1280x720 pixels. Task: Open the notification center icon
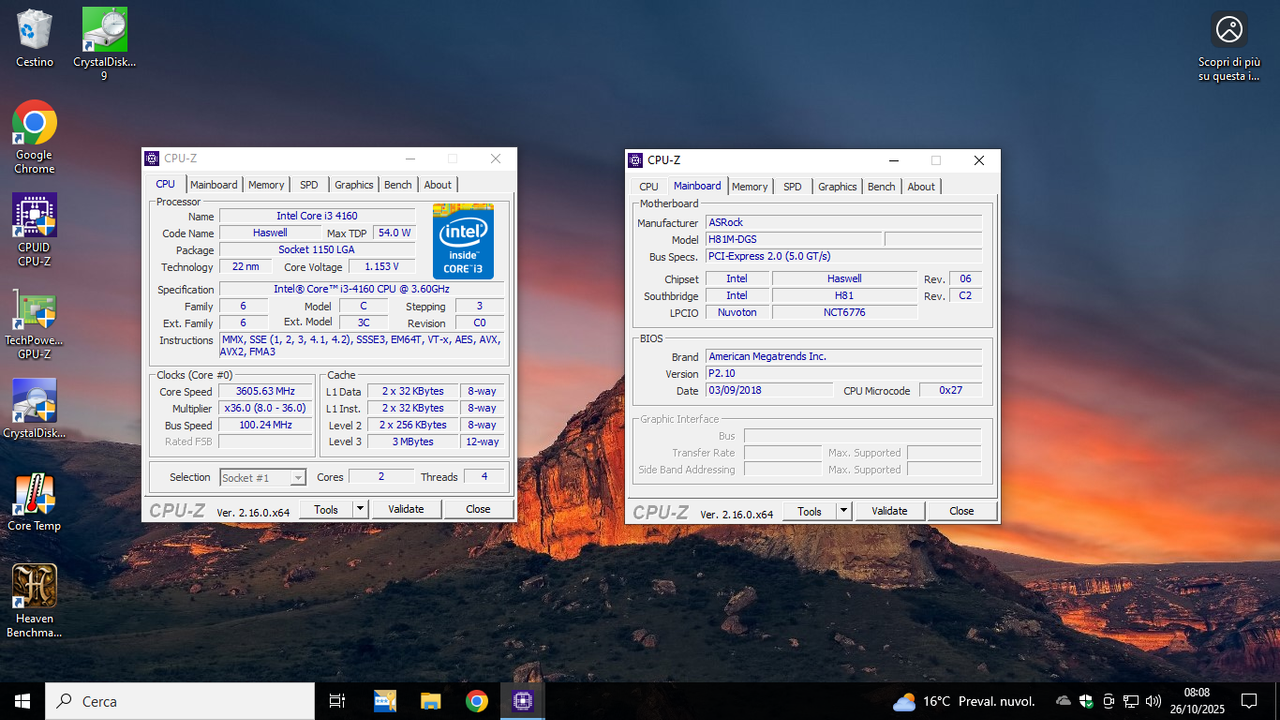(1249, 701)
